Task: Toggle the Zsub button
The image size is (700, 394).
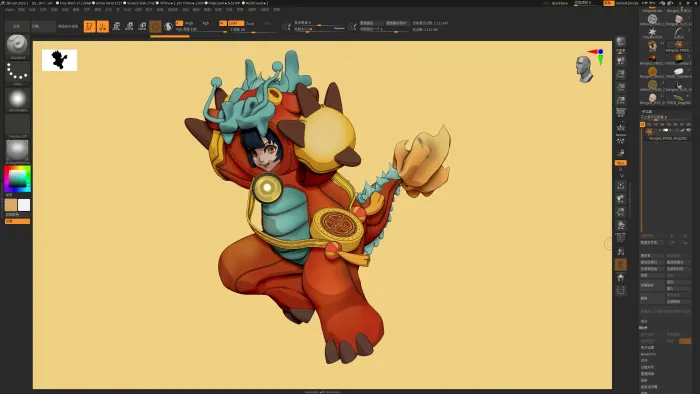Action: pyautogui.click(x=250, y=23)
